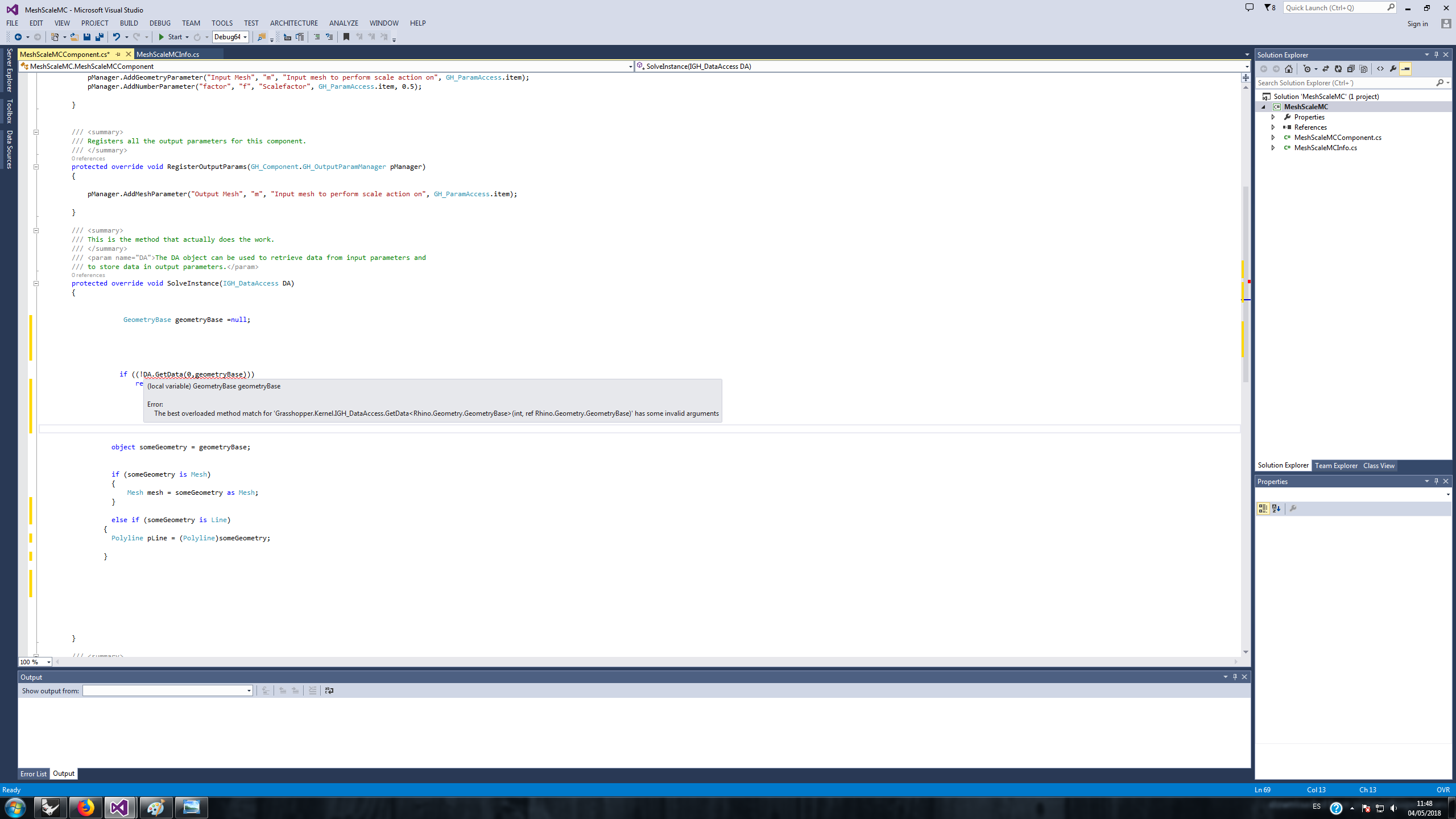Toggle bookmark on current line icon
The width and height of the screenshot is (1456, 819).
coord(346,37)
